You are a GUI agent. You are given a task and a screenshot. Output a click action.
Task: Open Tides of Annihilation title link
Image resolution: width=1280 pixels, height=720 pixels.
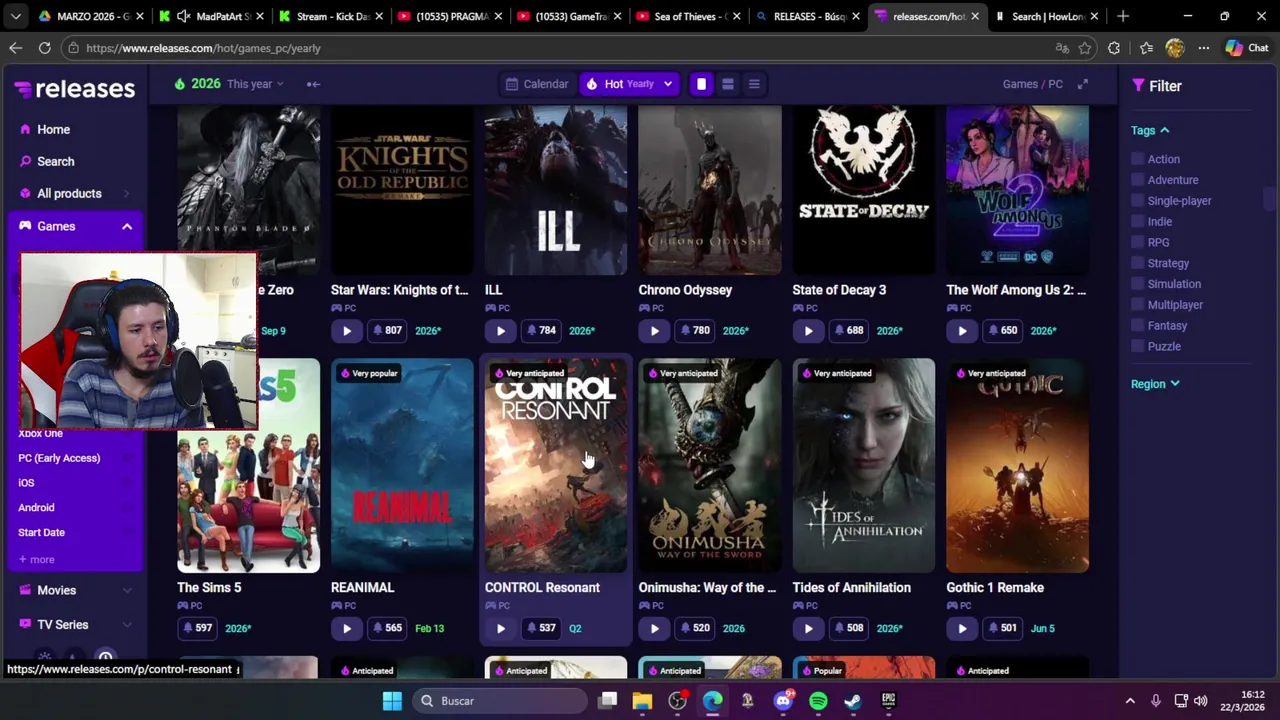pyautogui.click(x=851, y=588)
